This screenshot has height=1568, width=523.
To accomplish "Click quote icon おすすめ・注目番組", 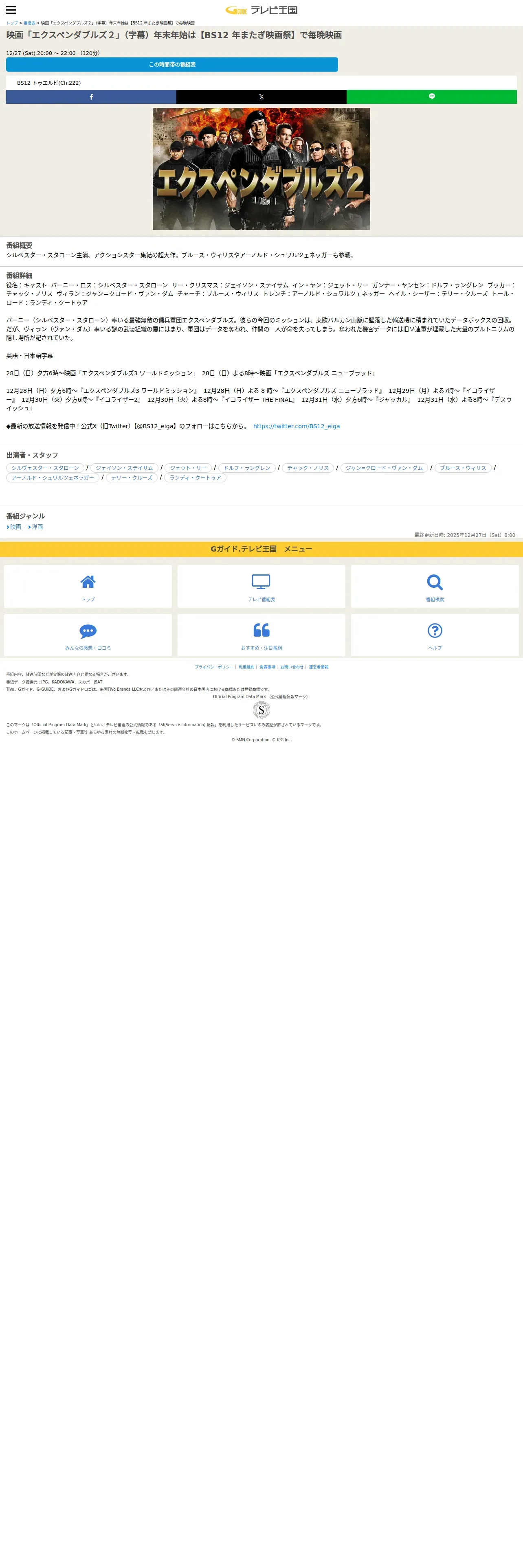I will click(261, 635).
